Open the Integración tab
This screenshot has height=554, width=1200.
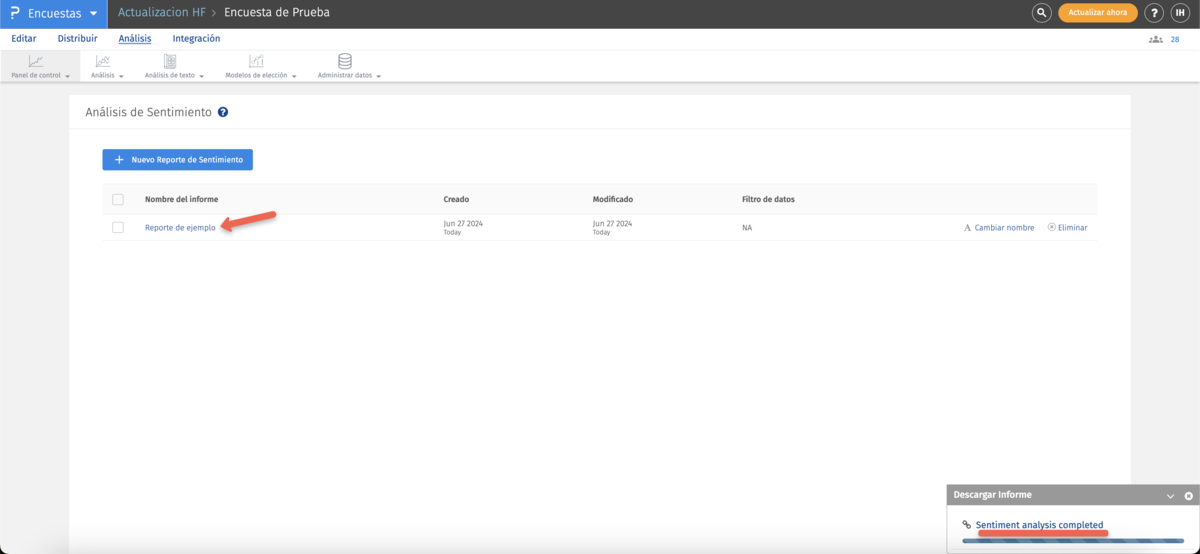pos(196,39)
